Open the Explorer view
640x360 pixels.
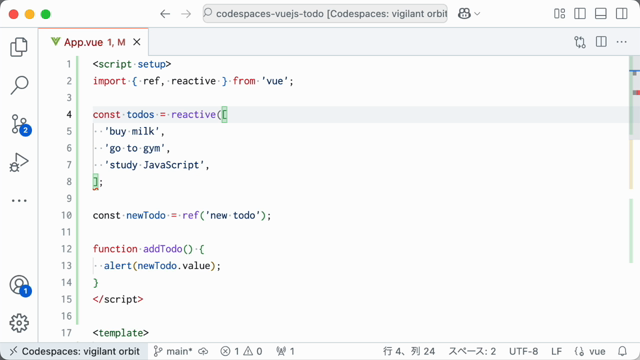click(19, 47)
